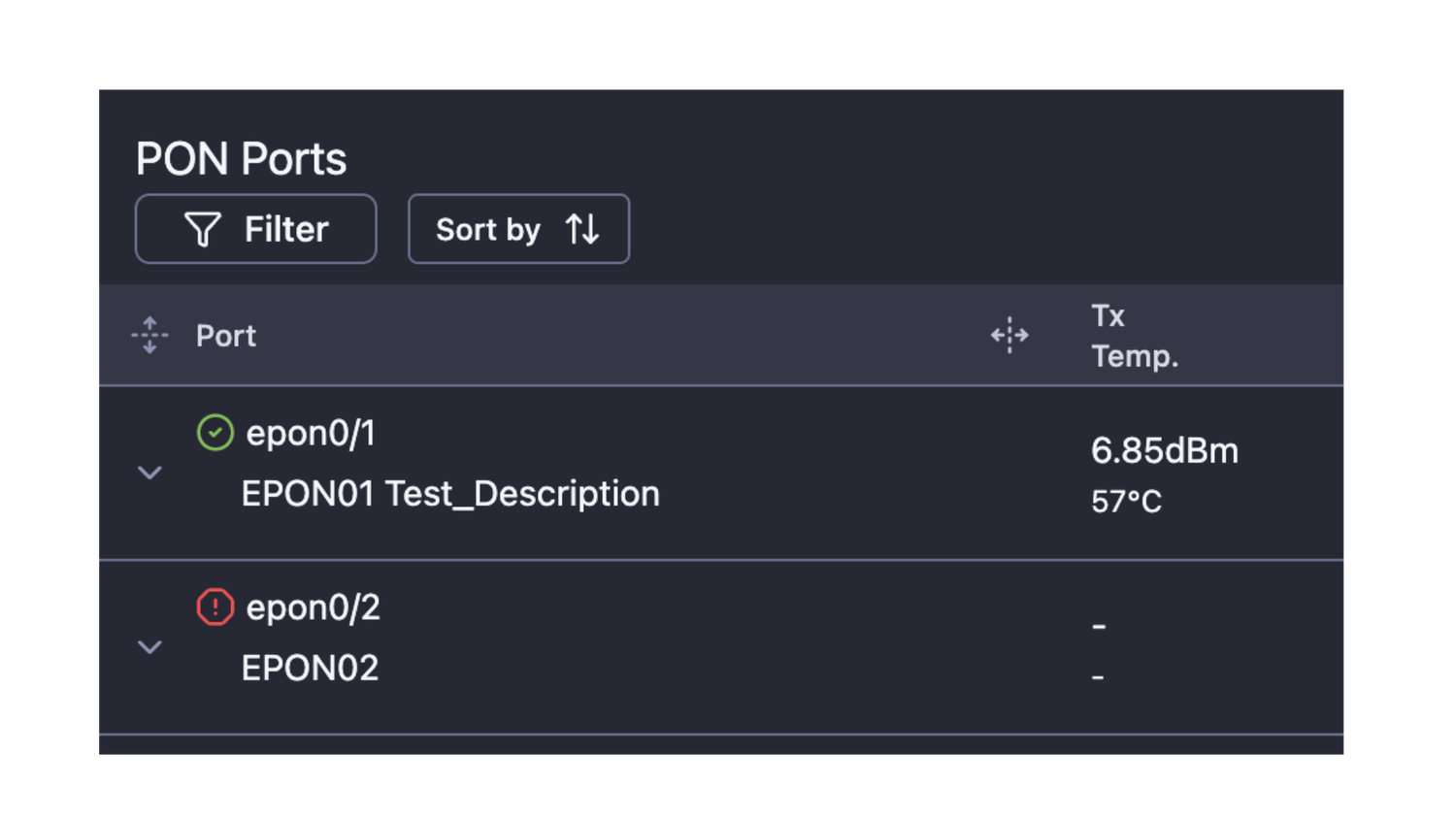The height and width of the screenshot is (819, 1456).
Task: Click the Filter button
Action: click(255, 229)
